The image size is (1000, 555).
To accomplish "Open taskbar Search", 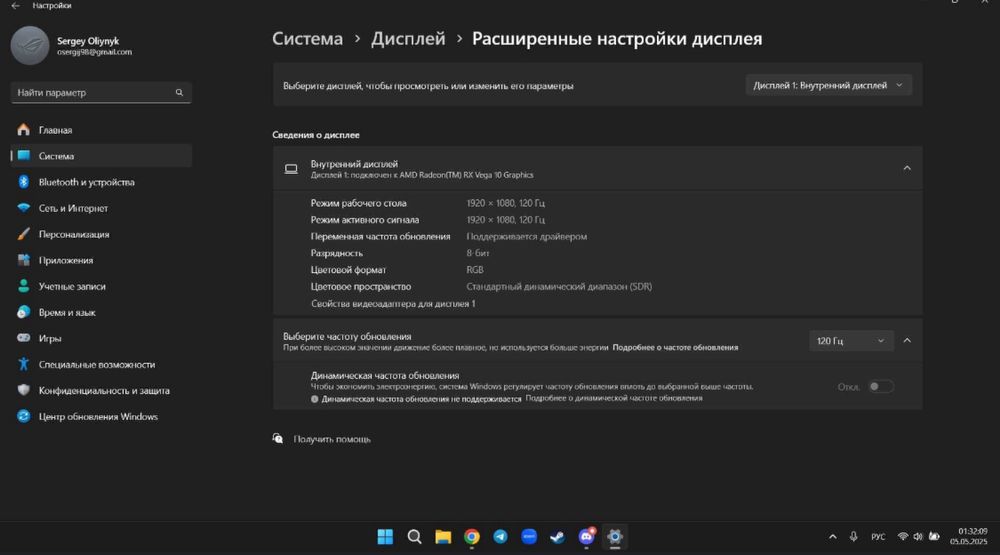I will (414, 537).
